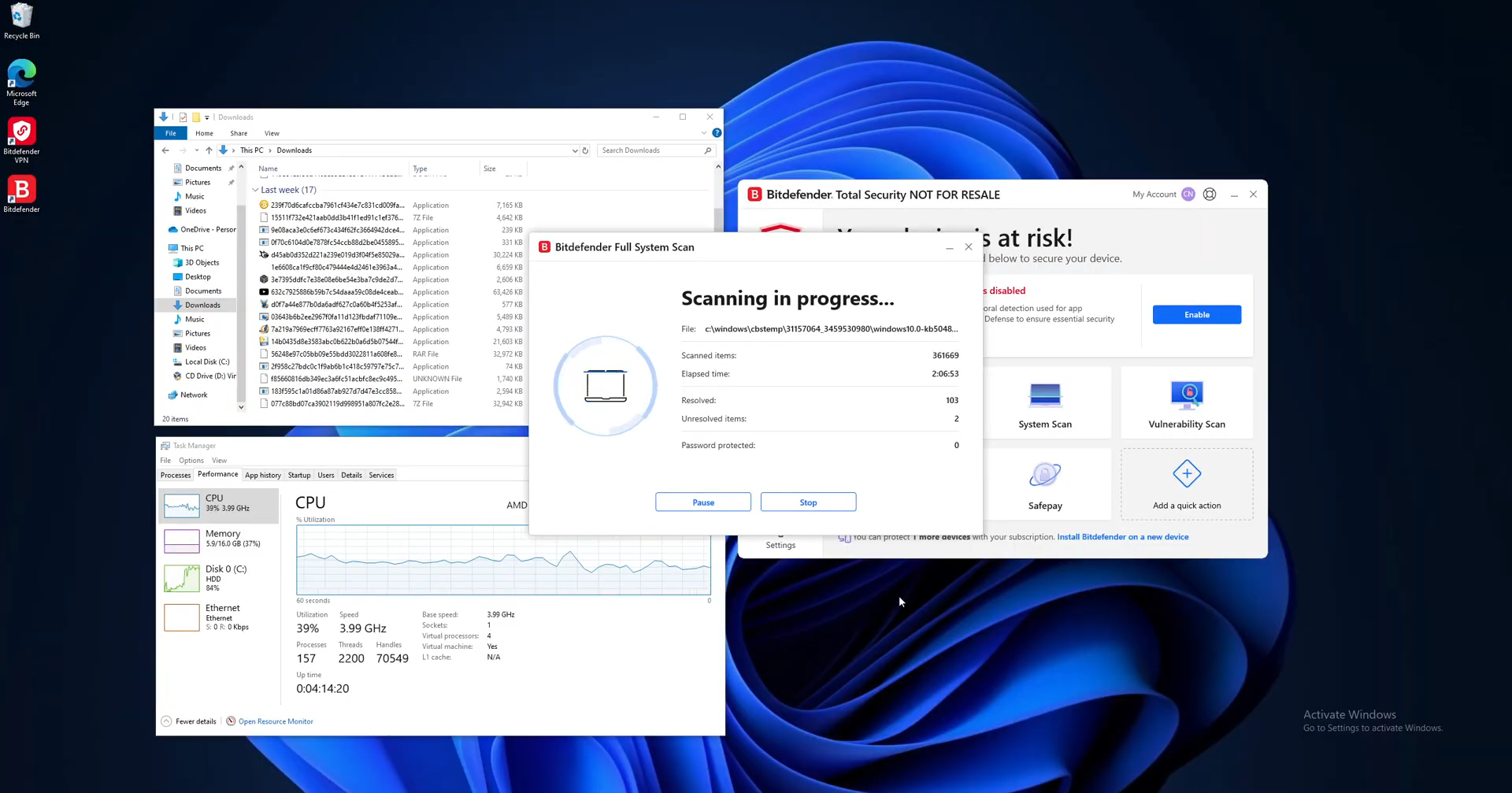Switch to Startup tab in Task Manager
Viewport: 1512px width, 793px height.
click(x=299, y=475)
